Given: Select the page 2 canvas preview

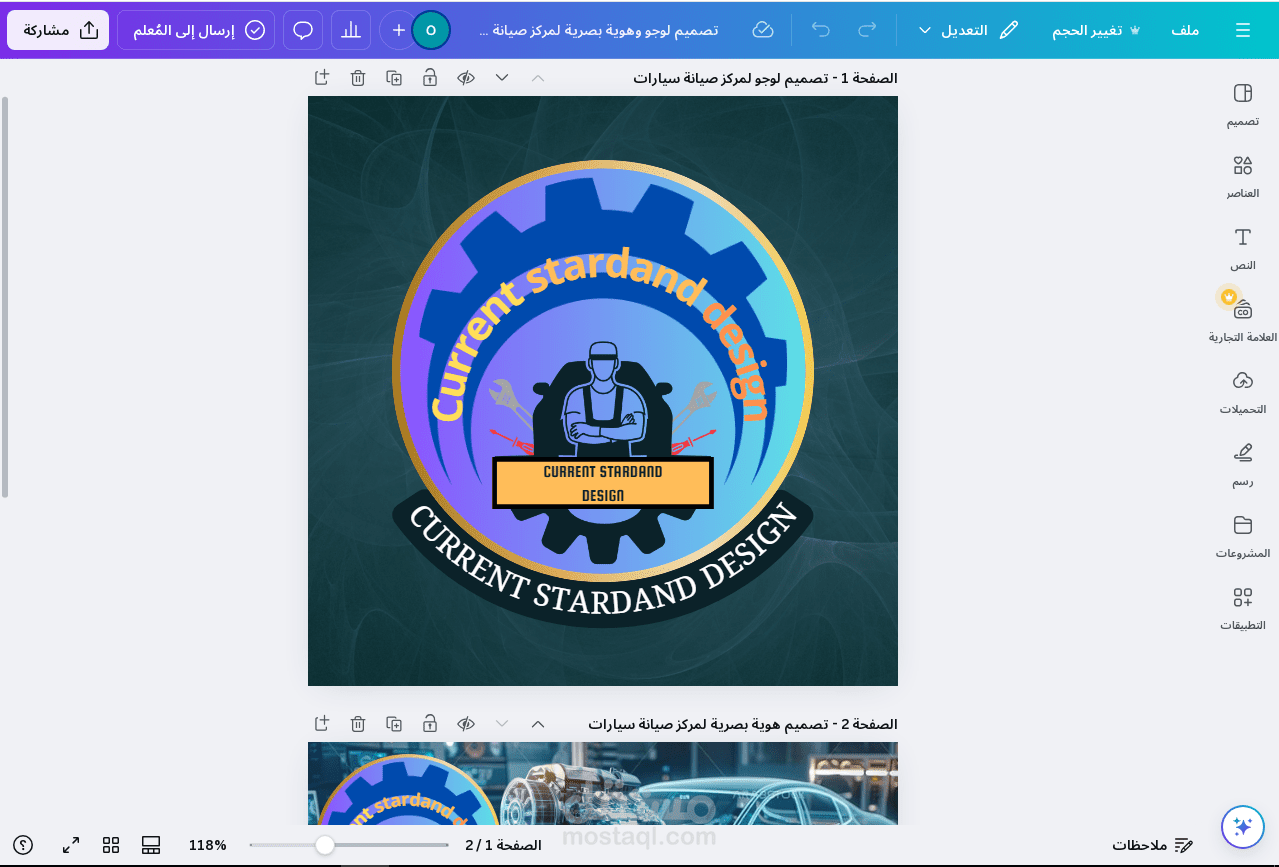Looking at the screenshot, I should tap(603, 783).
